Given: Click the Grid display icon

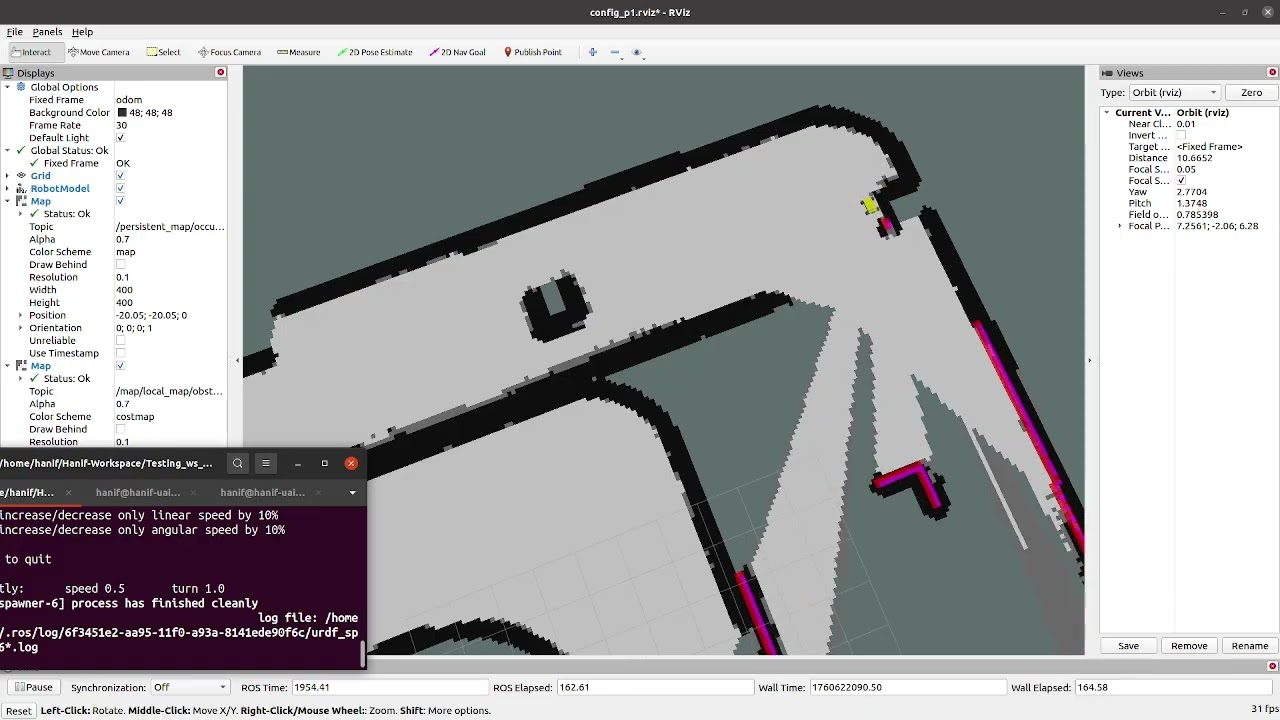Looking at the screenshot, I should tap(21, 176).
